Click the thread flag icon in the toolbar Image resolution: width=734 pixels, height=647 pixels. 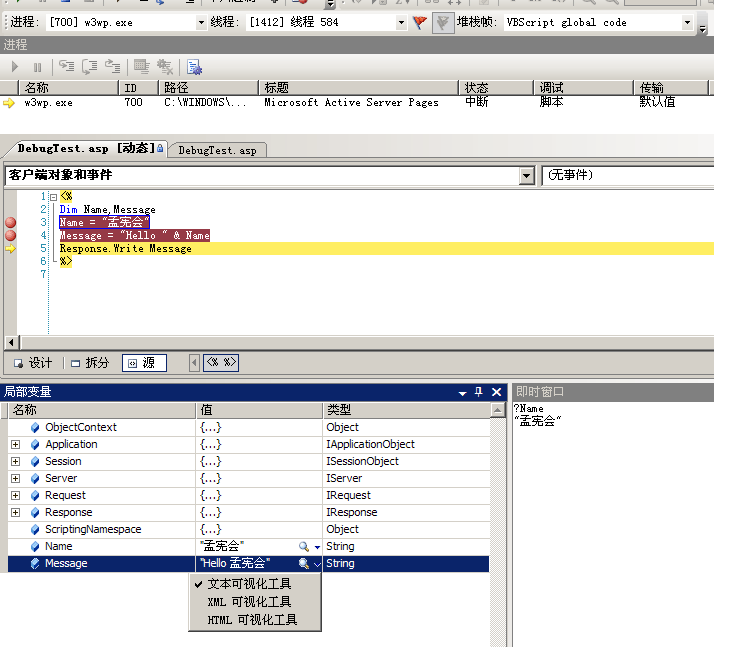pos(420,22)
